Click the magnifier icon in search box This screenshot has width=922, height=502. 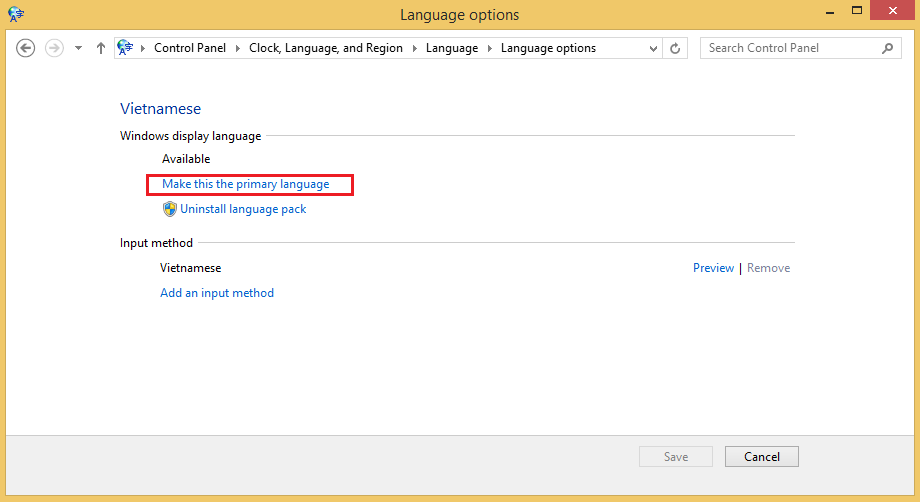887,48
